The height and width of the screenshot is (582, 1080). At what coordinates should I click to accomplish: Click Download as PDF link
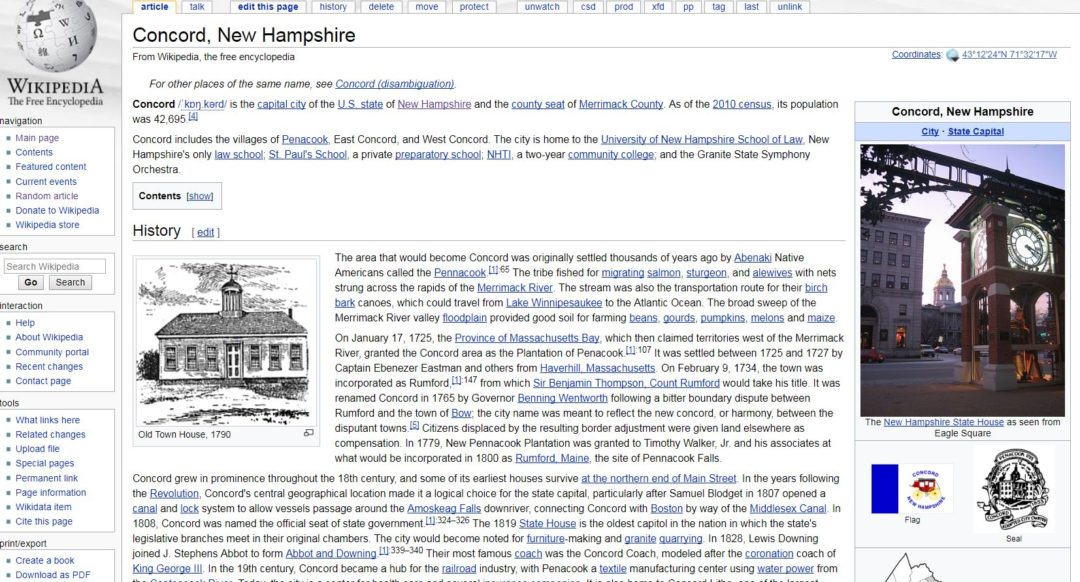tap(53, 575)
